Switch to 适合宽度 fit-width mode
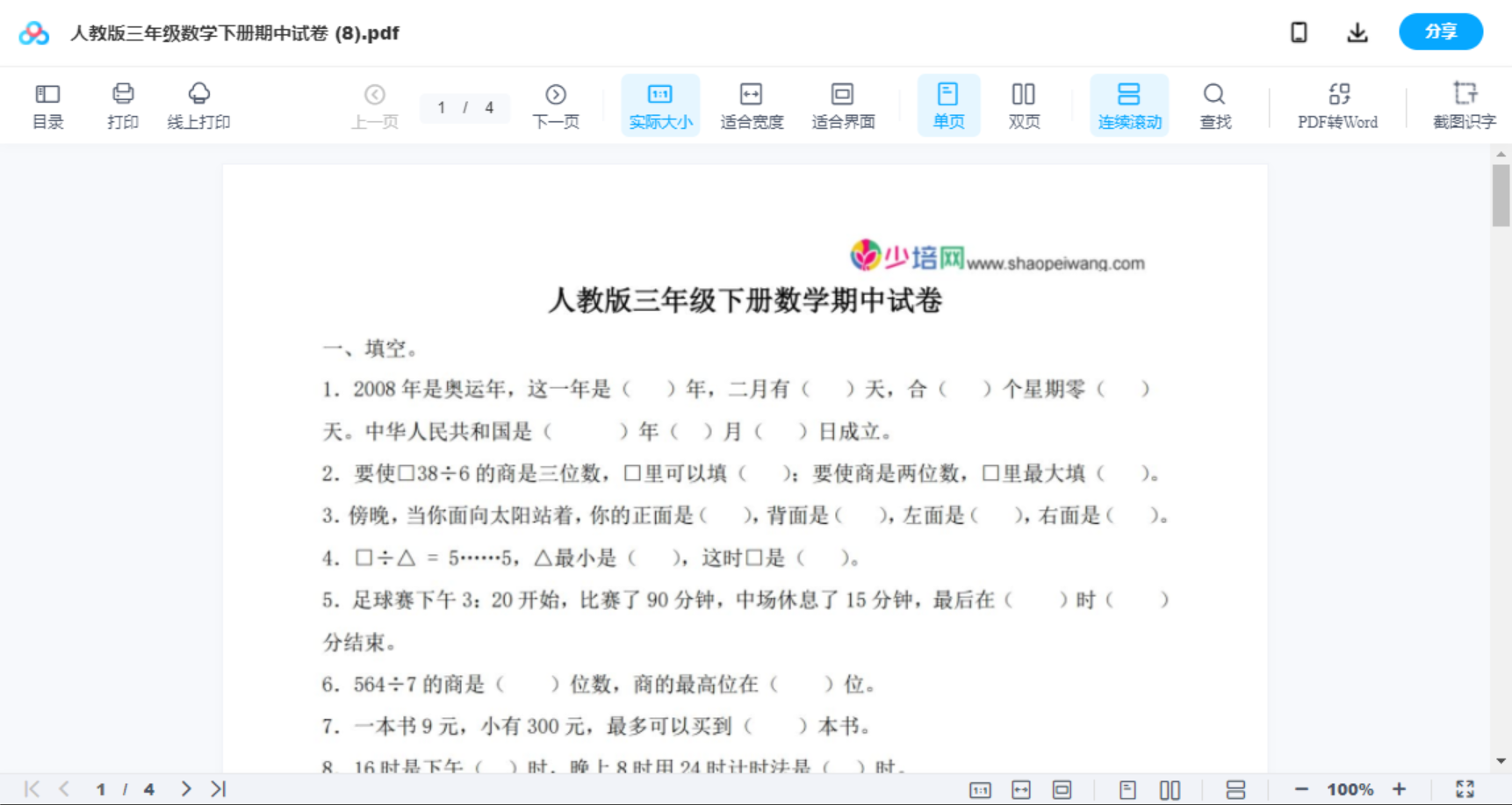This screenshot has width=1512, height=805. pos(751,104)
